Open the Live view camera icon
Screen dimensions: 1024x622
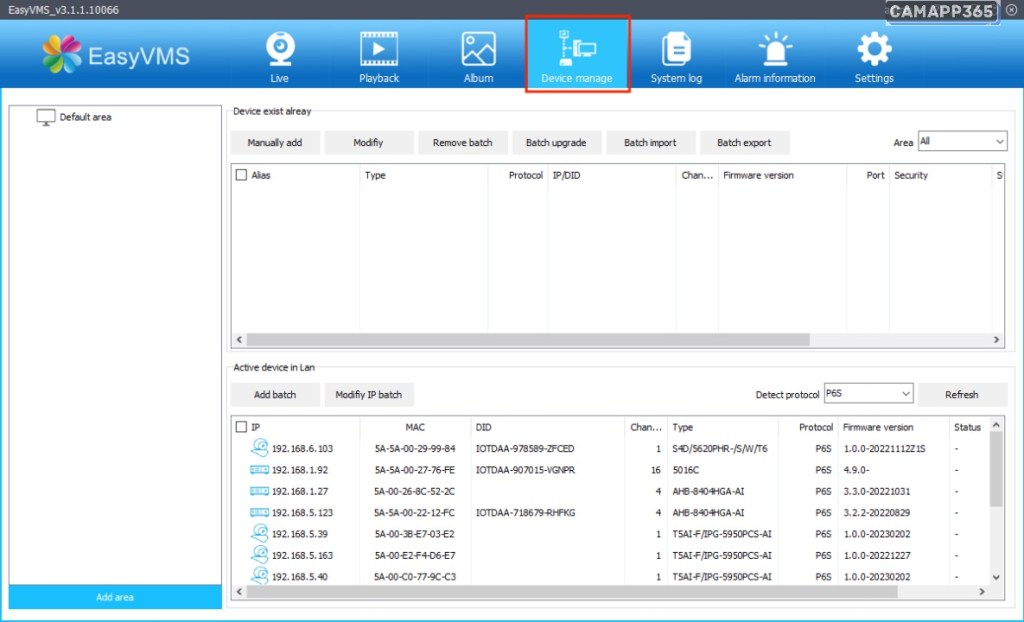[279, 50]
